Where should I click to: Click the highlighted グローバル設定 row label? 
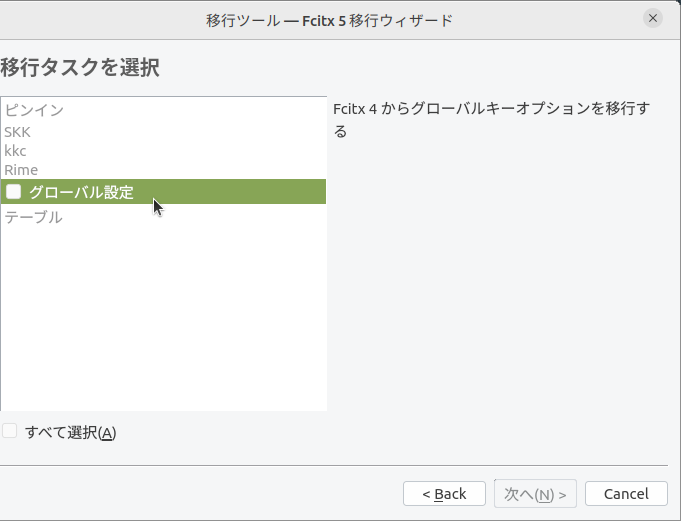pos(81,192)
